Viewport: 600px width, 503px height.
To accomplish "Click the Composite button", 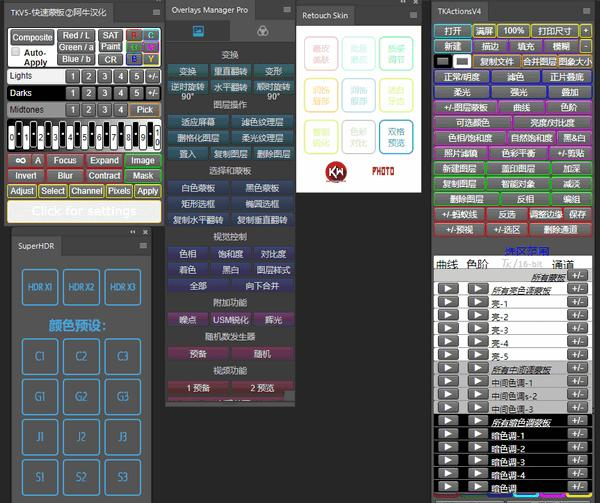I will click(x=32, y=36).
